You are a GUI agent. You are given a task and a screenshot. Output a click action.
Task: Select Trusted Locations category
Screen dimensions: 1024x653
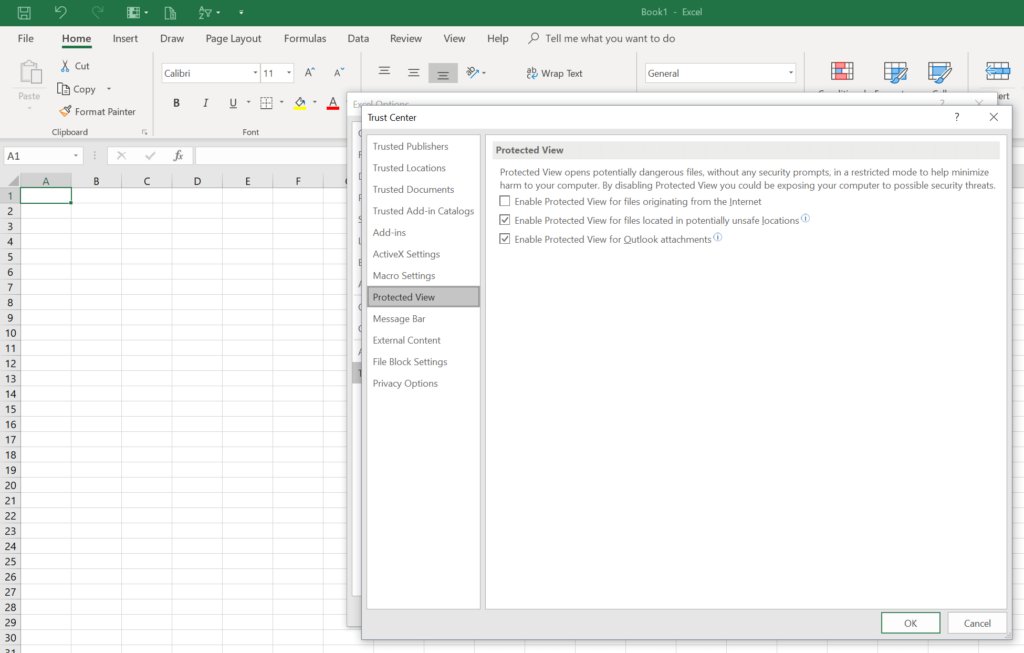pos(423,168)
